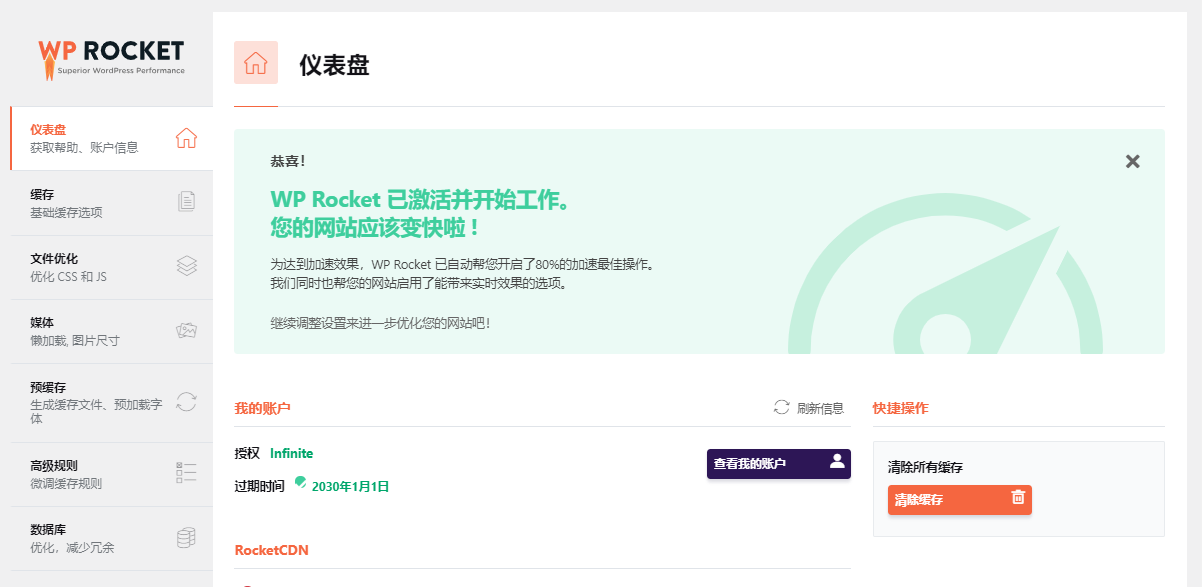Click the image icon beside 媒体
The height and width of the screenshot is (587, 1202).
coord(186,330)
